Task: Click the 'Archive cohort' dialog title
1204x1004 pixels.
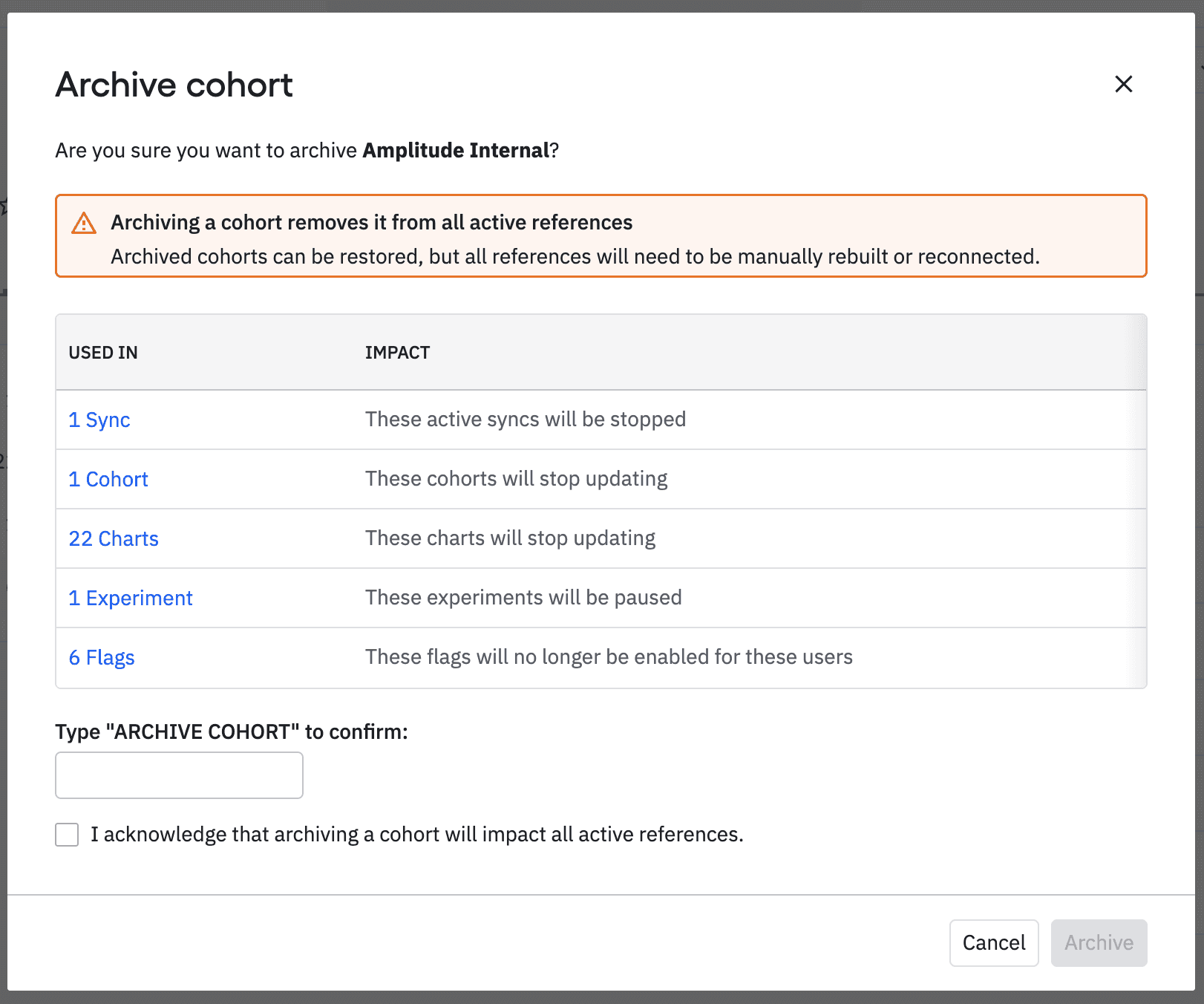Action: click(x=174, y=85)
